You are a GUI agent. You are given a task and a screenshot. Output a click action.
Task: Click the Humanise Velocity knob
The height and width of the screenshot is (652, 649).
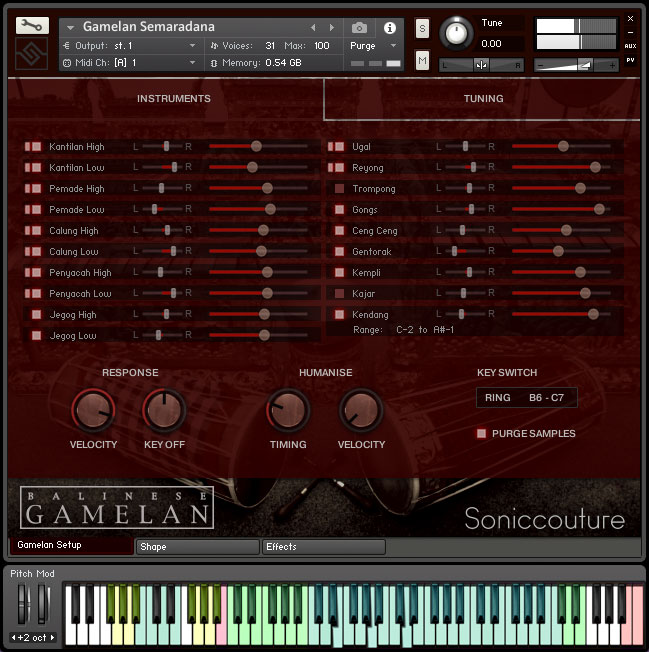pos(361,410)
